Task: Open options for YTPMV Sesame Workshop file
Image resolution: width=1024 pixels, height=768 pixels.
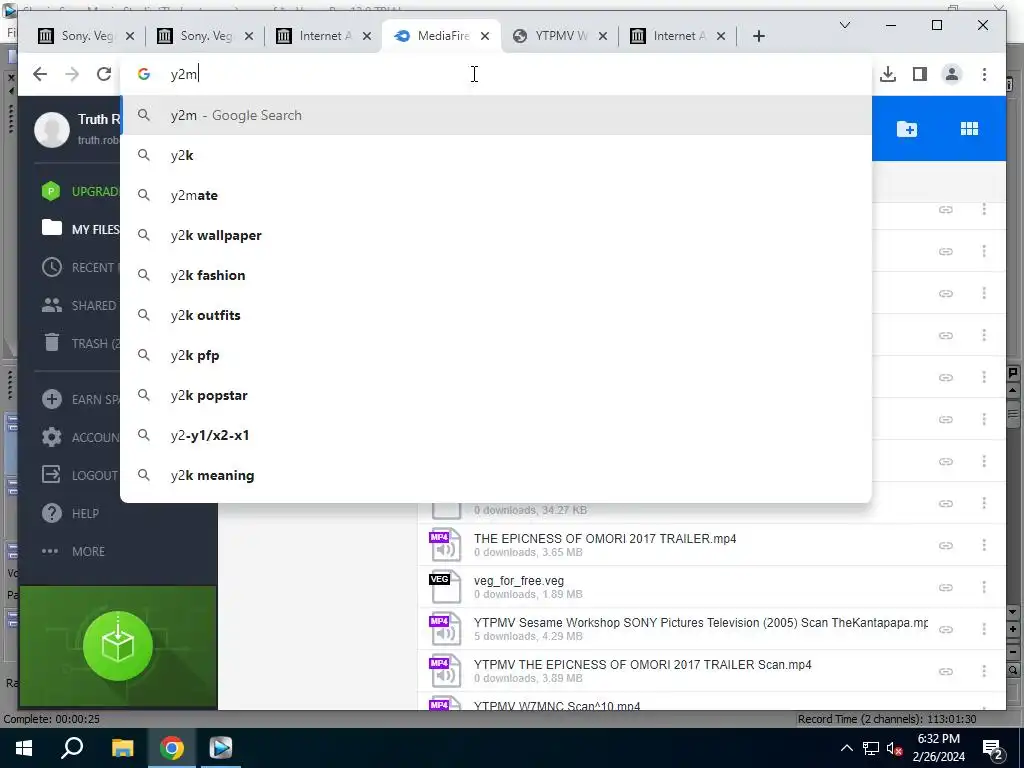Action: pos(984,629)
